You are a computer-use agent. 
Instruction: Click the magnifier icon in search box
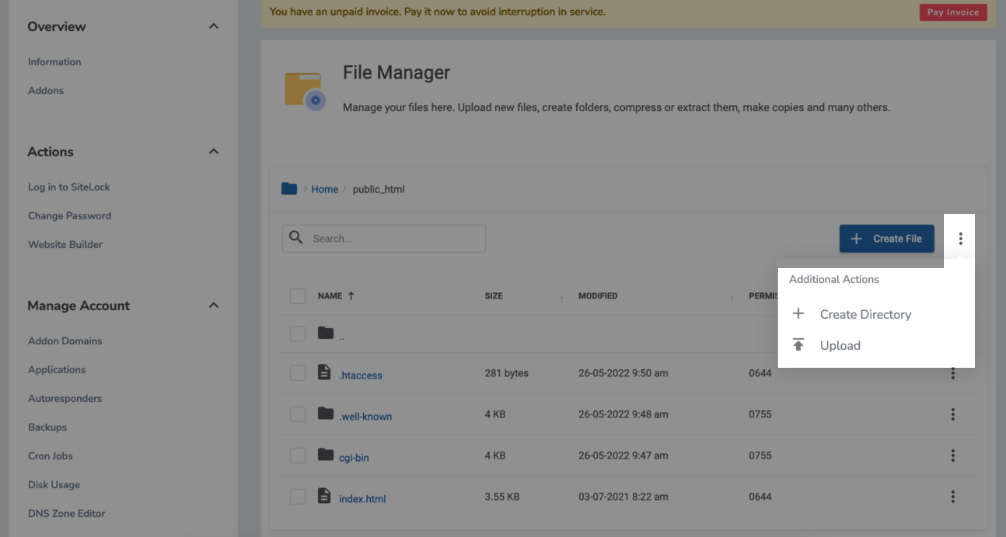point(296,238)
